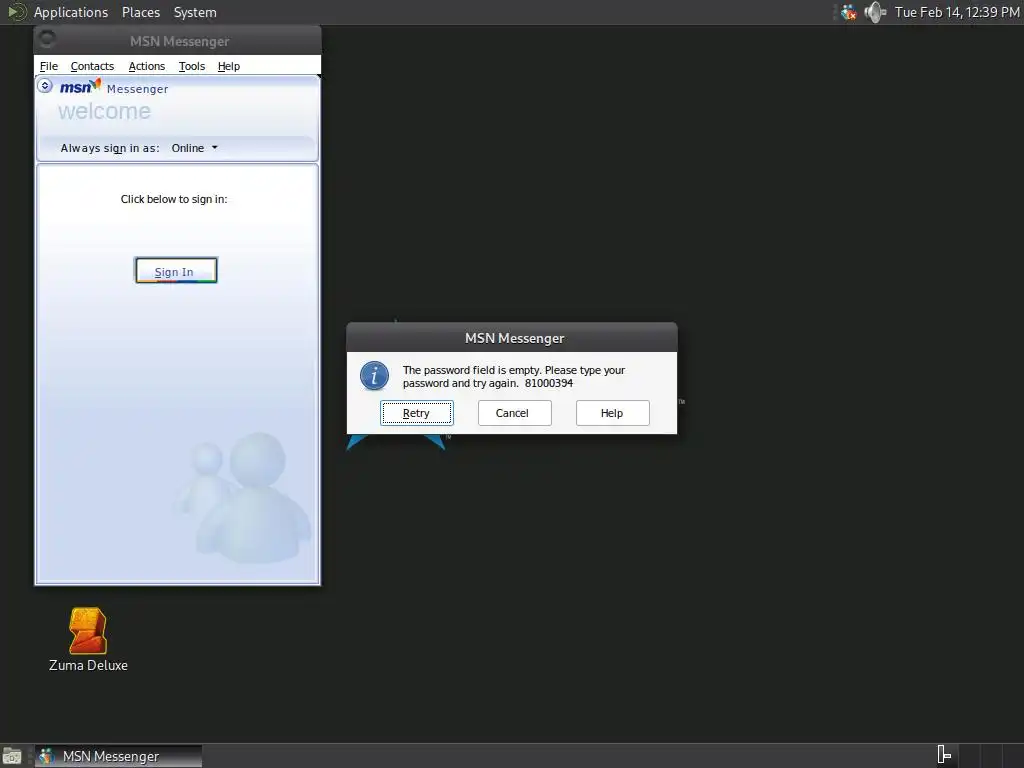Click the show desktop icon in bottom panel
Screen dimensions: 1024x768
(12, 756)
